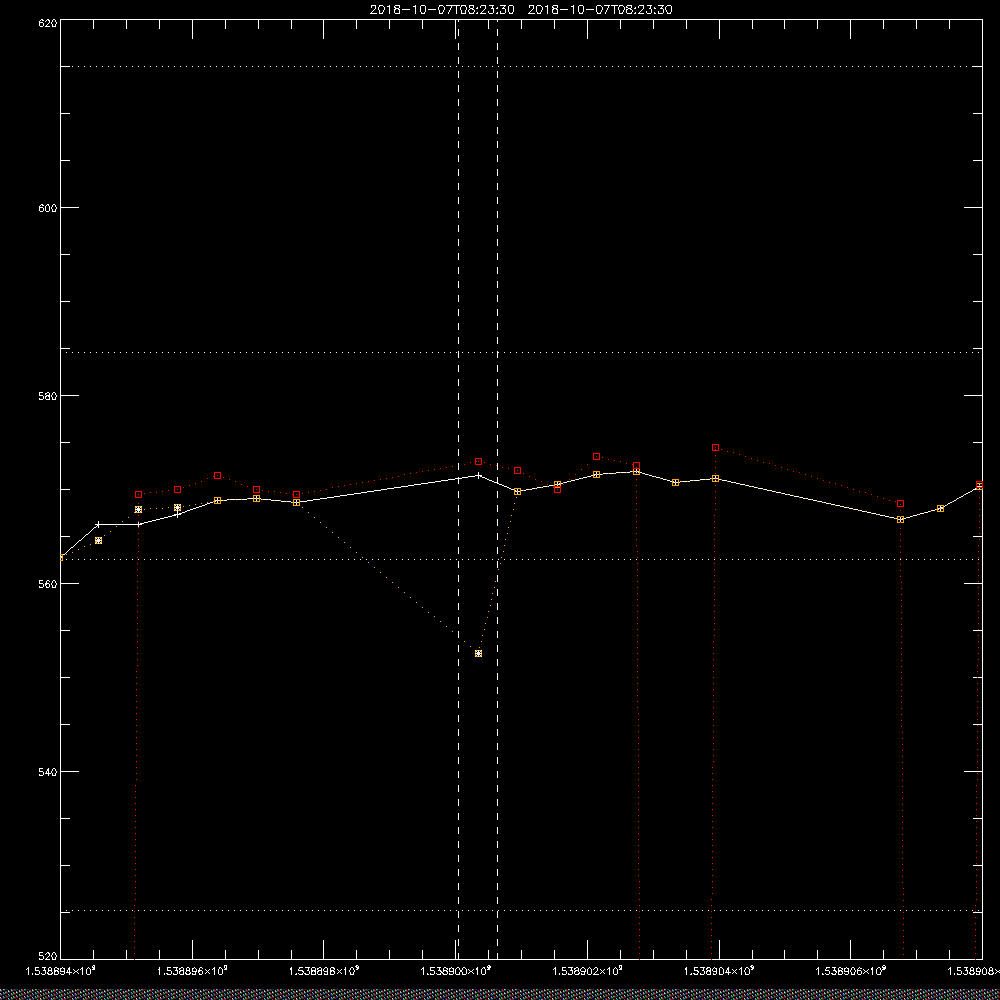This screenshot has width=1000, height=1000.
Task: Select x-axis label 1.538906×10⁹
Action: coord(851,971)
